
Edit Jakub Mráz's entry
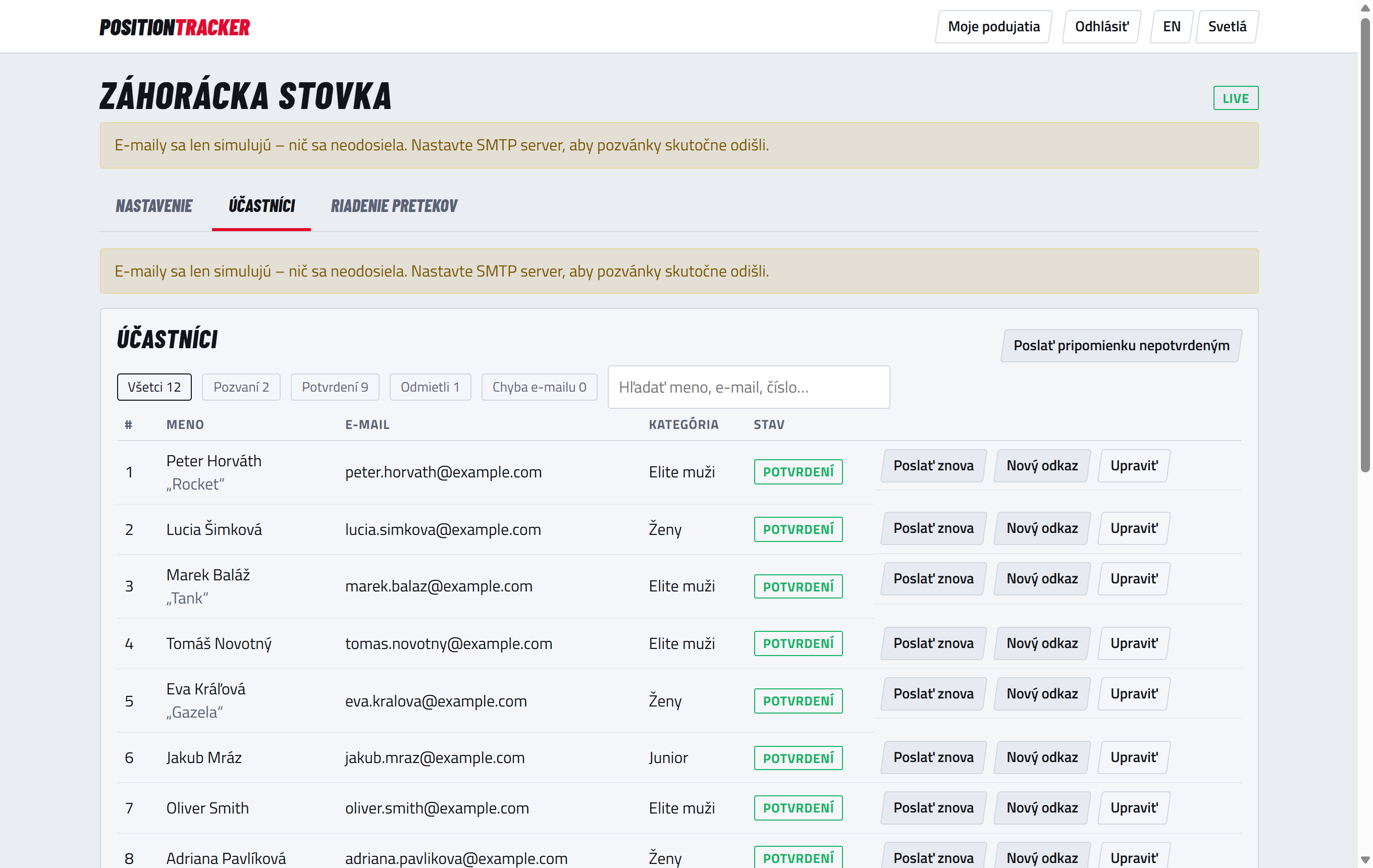pyautogui.click(x=1134, y=757)
